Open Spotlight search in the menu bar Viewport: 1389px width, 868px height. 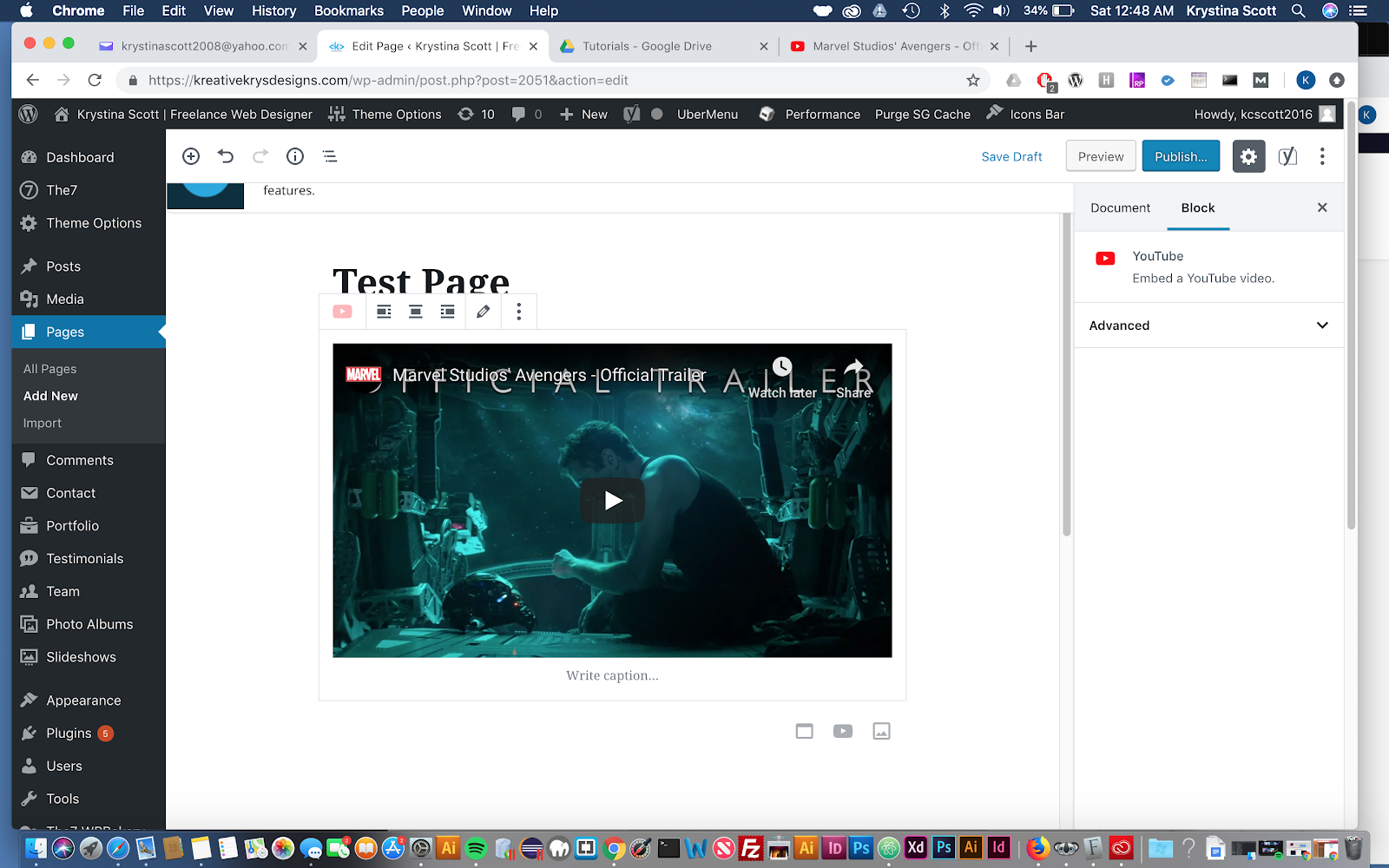point(1298,10)
